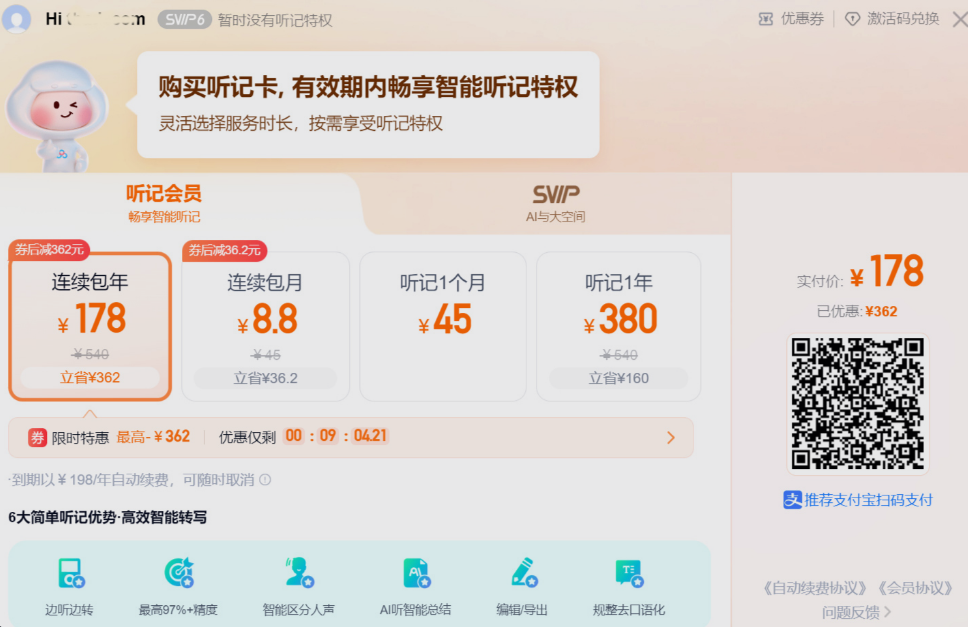Expand the 限时特惠 coupon banner arrow
This screenshot has height=627, width=968.
[671, 438]
